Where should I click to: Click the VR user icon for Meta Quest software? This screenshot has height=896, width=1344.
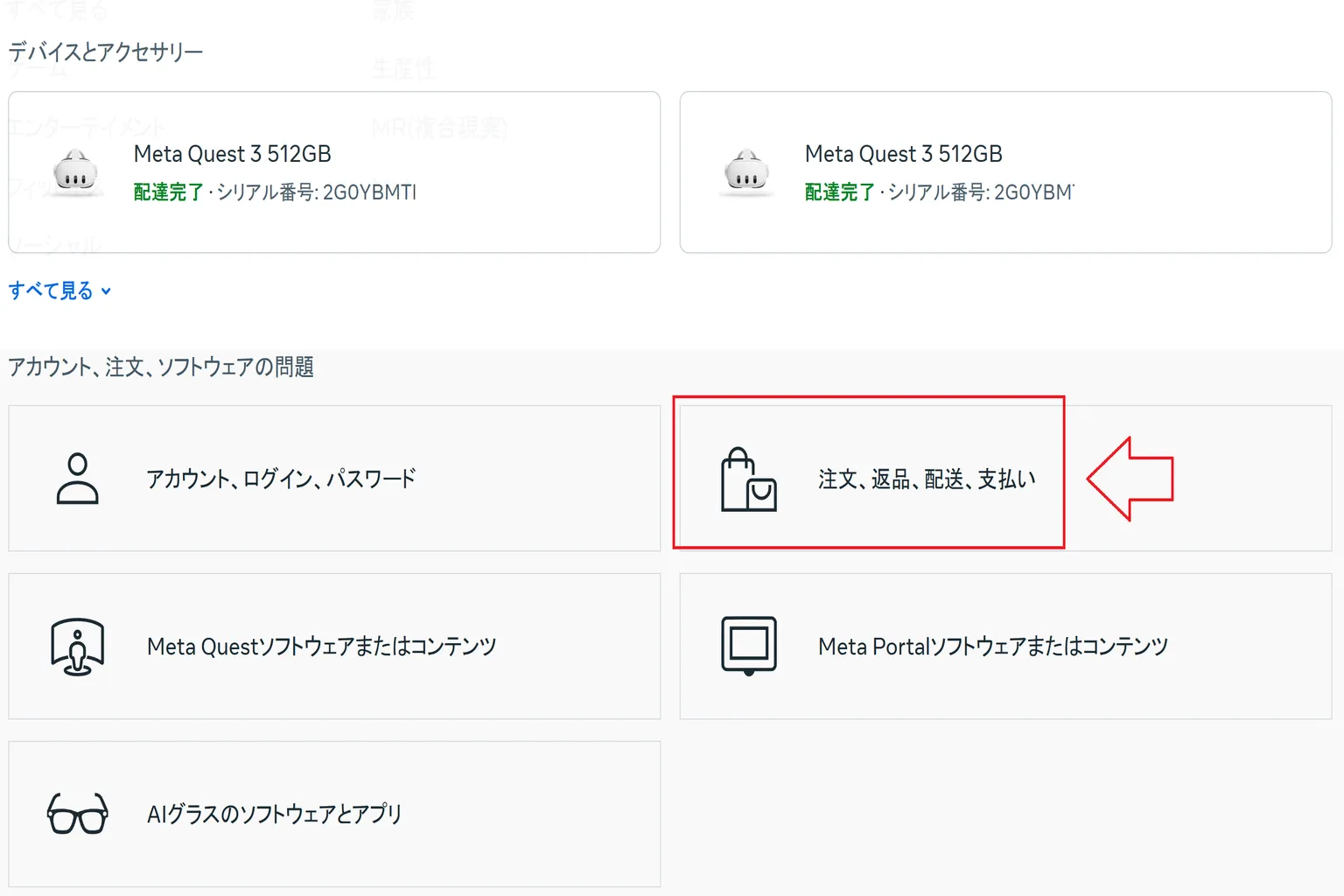coord(78,647)
